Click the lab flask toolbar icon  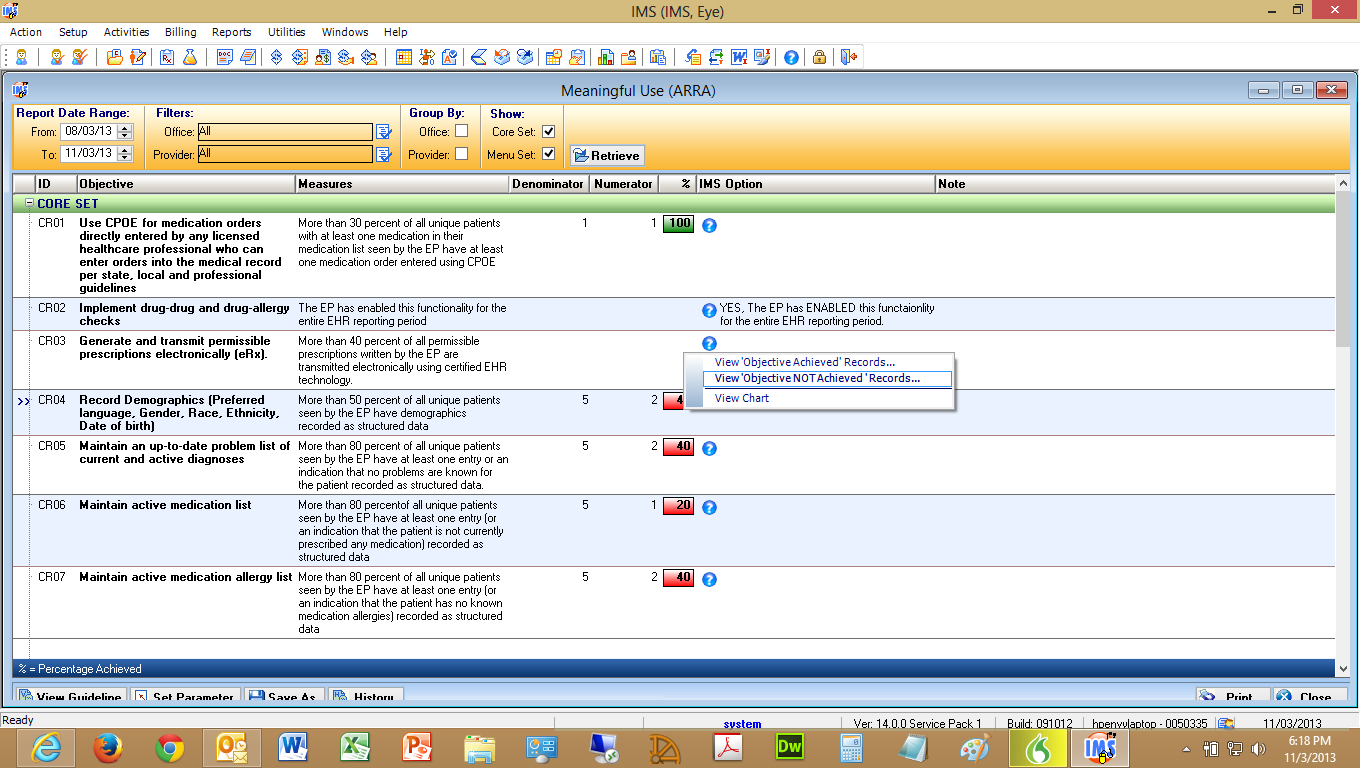(190, 57)
